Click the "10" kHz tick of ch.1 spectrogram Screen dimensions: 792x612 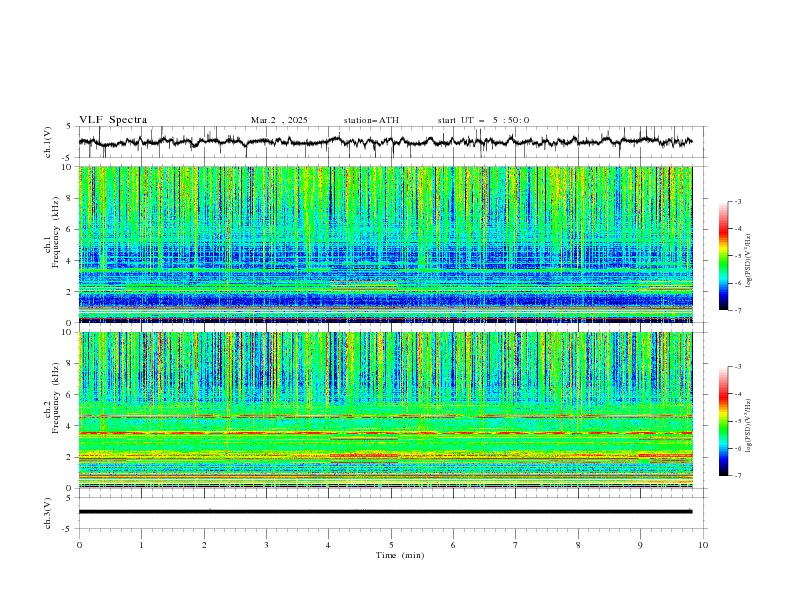[68, 167]
